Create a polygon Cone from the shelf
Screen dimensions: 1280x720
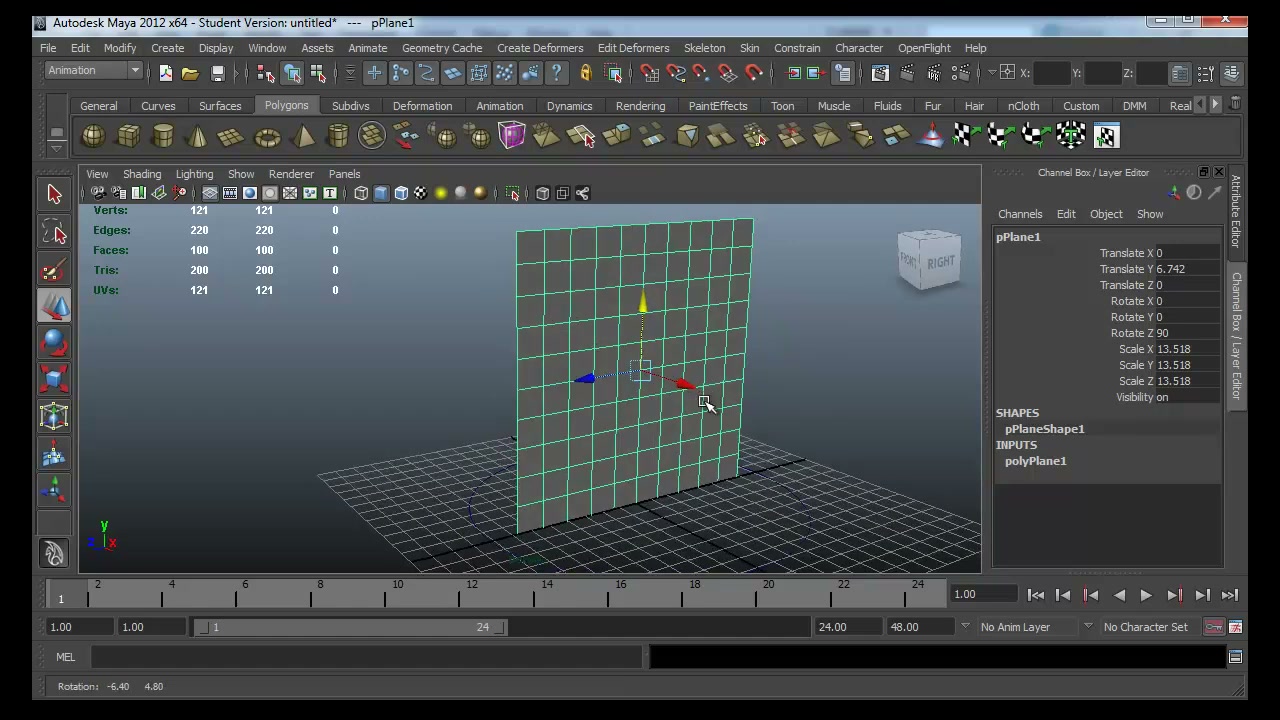tap(197, 136)
